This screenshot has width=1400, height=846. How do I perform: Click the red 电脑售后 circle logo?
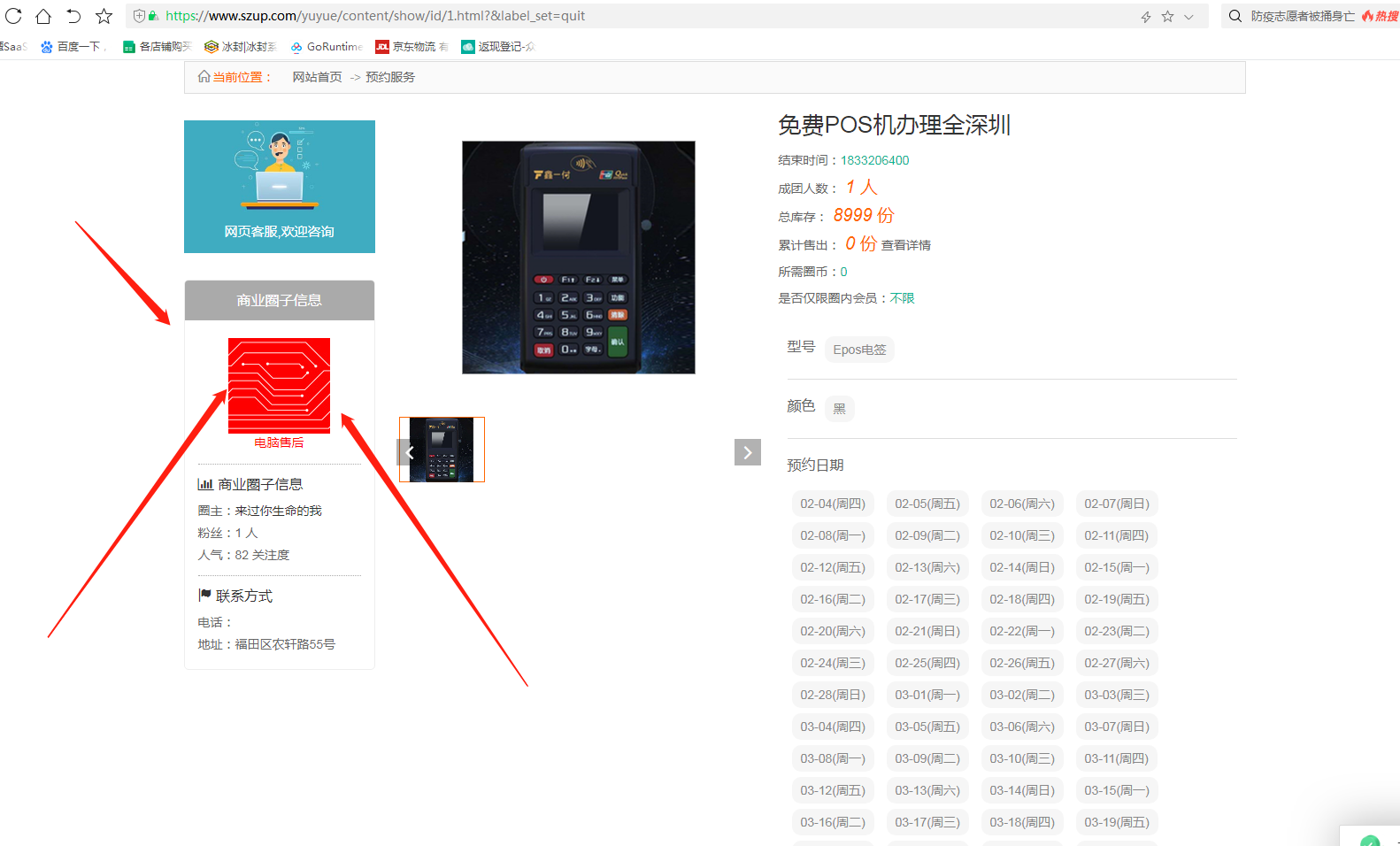click(279, 385)
